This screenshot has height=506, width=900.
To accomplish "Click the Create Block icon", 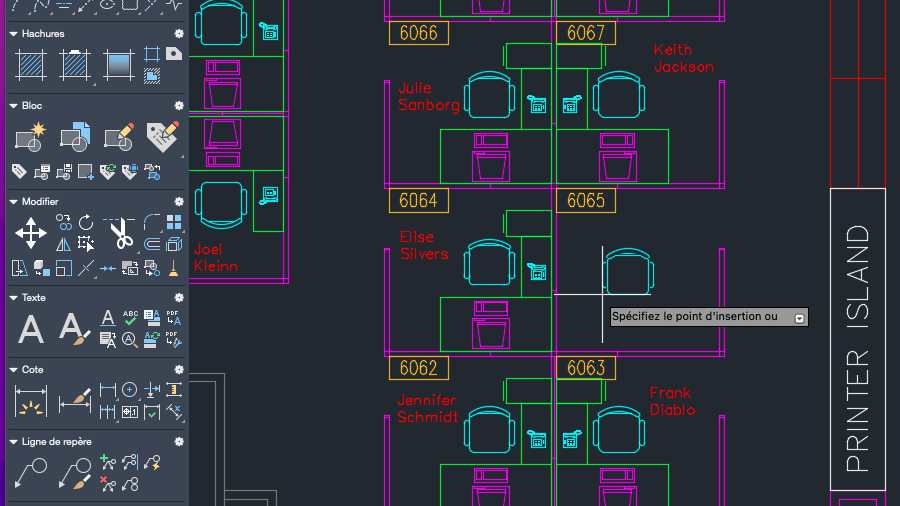I will [x=30, y=137].
